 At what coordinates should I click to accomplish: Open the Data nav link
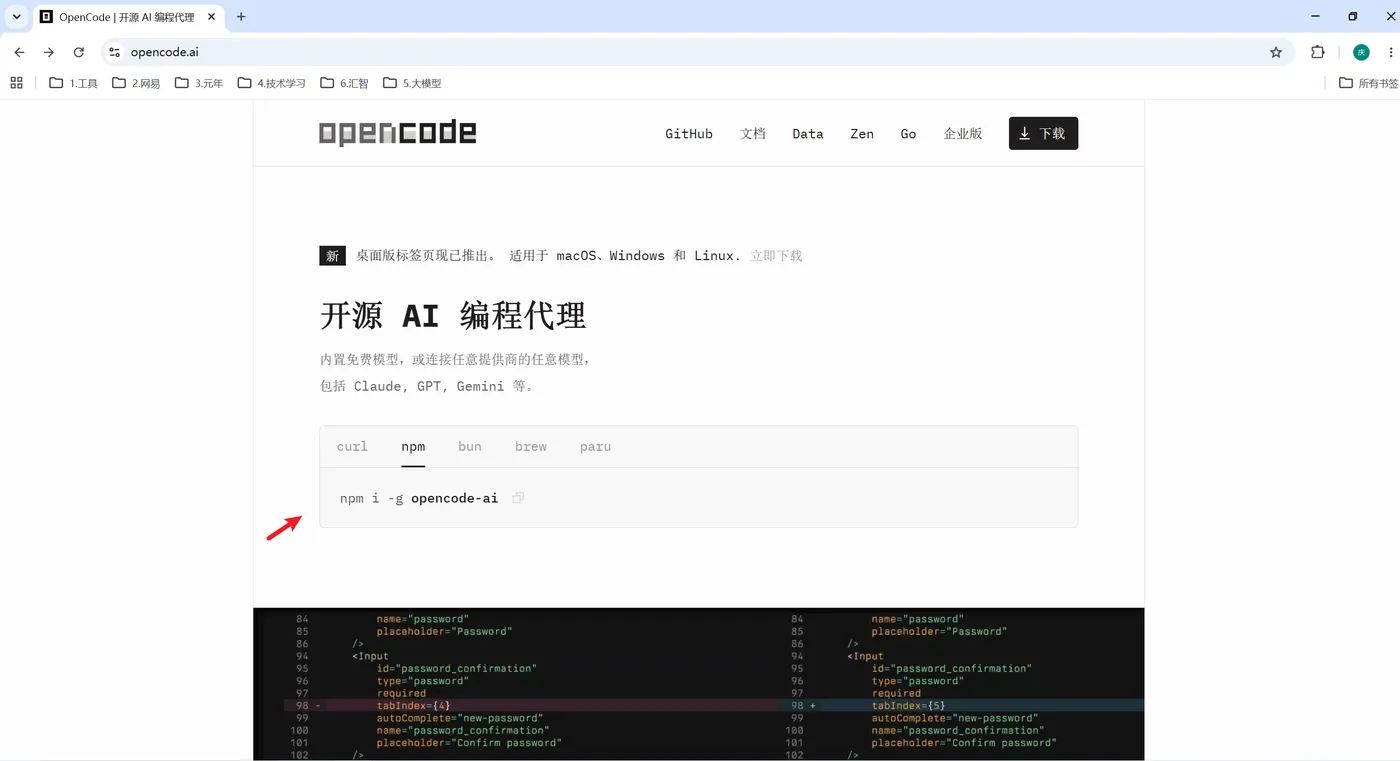click(808, 133)
